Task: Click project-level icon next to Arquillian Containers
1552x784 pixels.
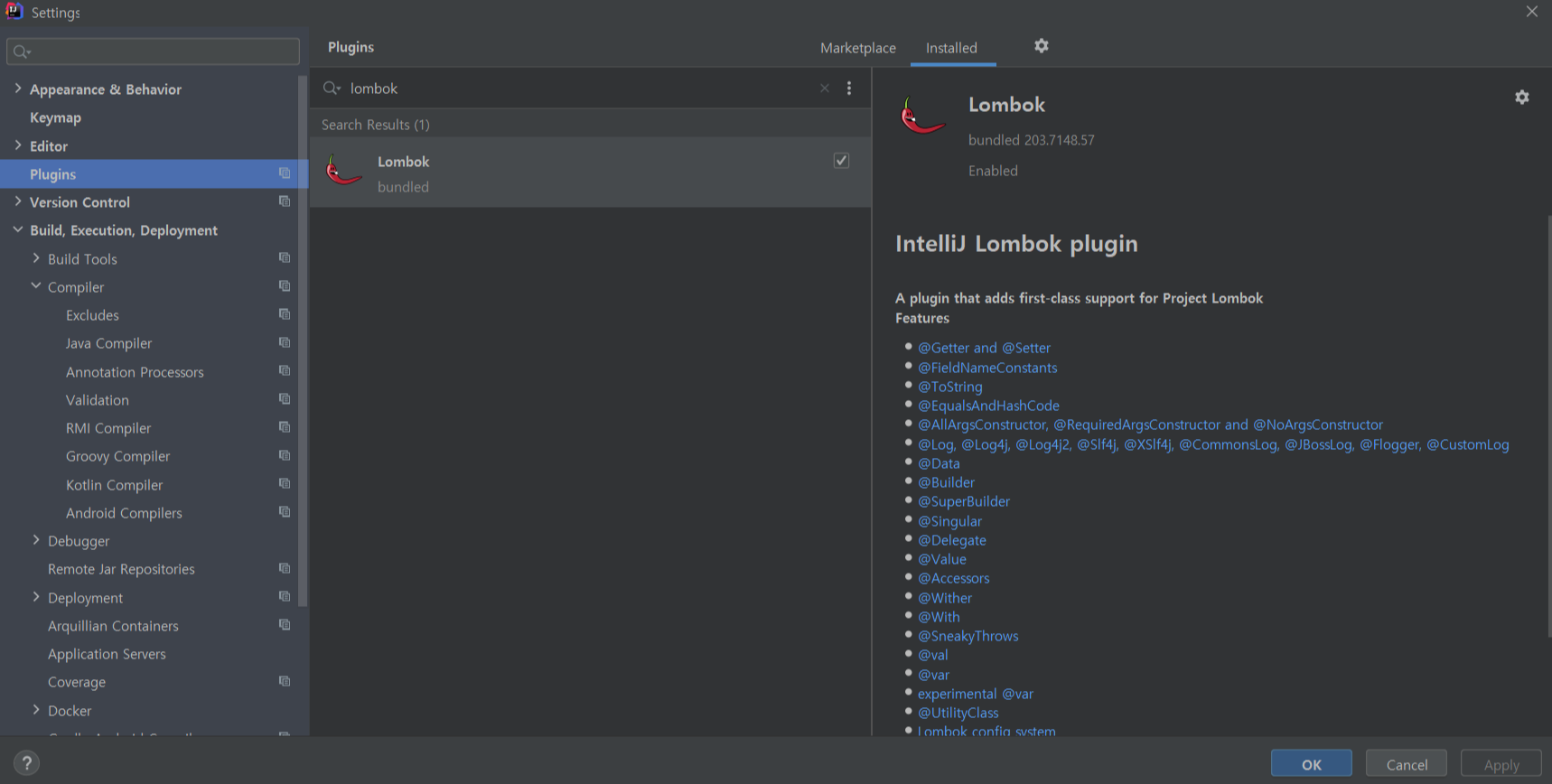Action: pos(285,625)
